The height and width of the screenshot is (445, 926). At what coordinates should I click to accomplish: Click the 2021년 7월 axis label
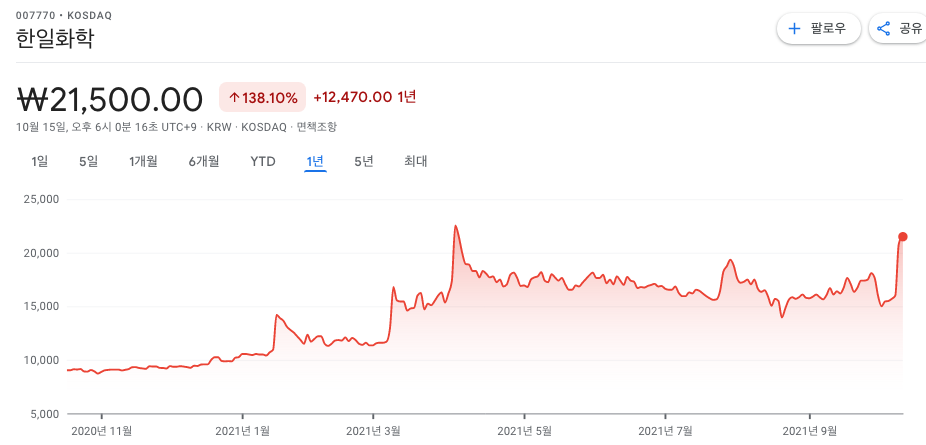point(665,431)
